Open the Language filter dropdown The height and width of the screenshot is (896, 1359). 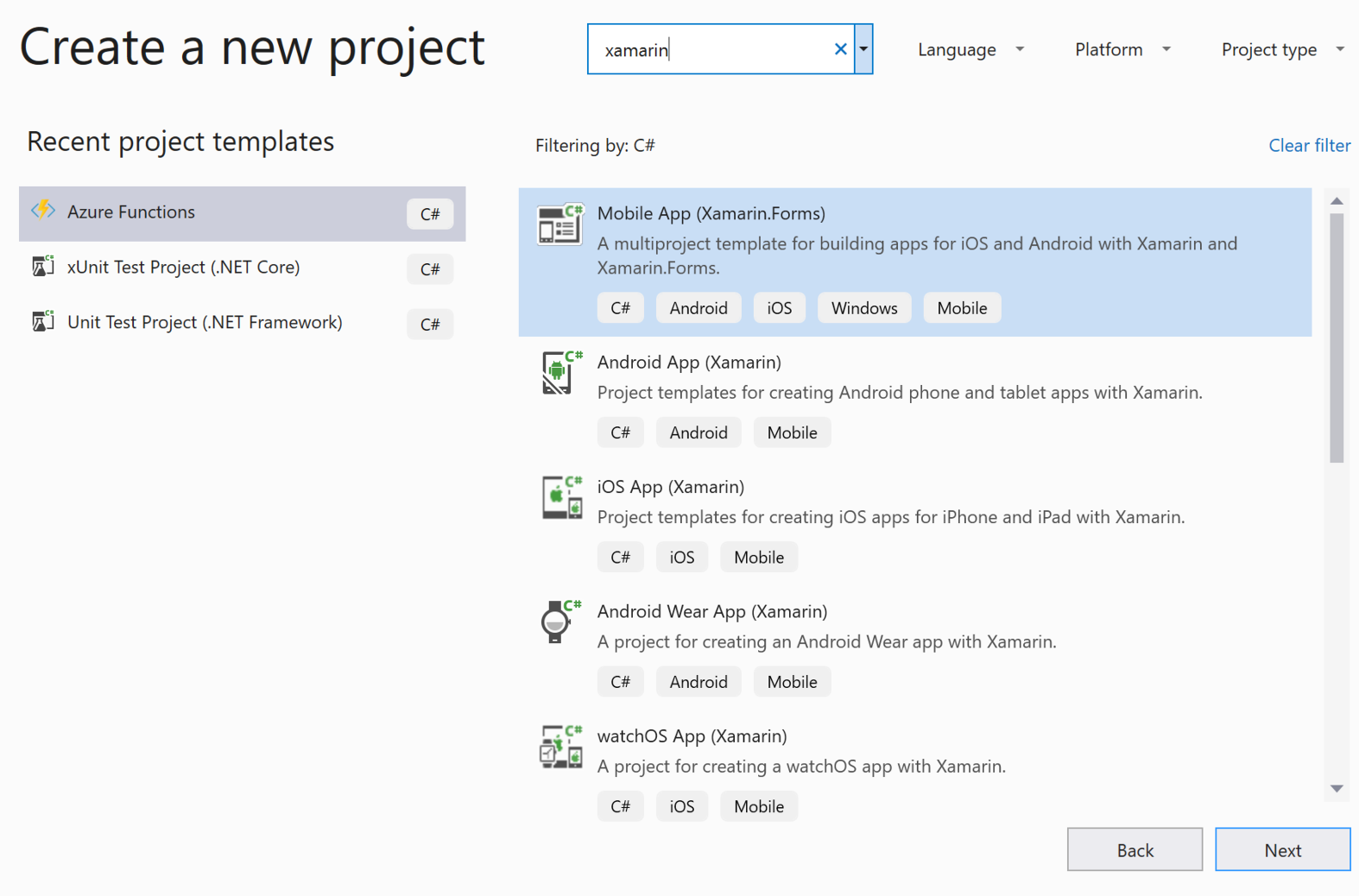(x=970, y=50)
